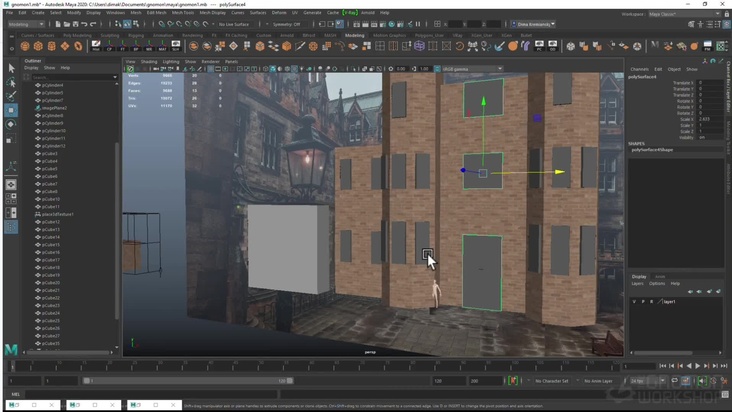Activate the Rotate tool in toolbox
The height and width of the screenshot is (412, 732).
pos(11,124)
